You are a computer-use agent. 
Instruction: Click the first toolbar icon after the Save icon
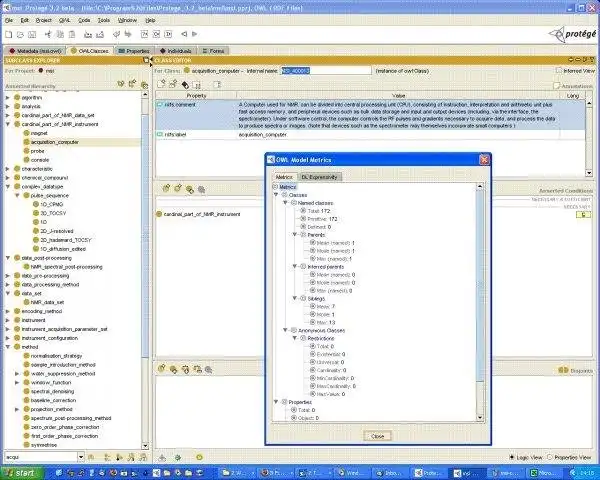pyautogui.click(x=48, y=34)
